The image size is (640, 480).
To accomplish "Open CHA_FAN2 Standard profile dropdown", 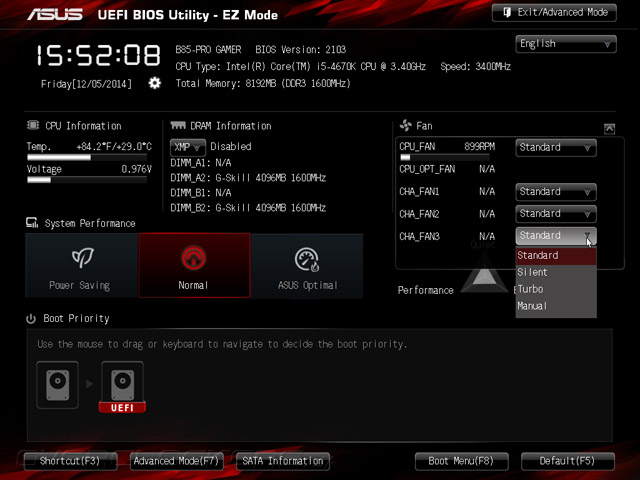I will [556, 214].
